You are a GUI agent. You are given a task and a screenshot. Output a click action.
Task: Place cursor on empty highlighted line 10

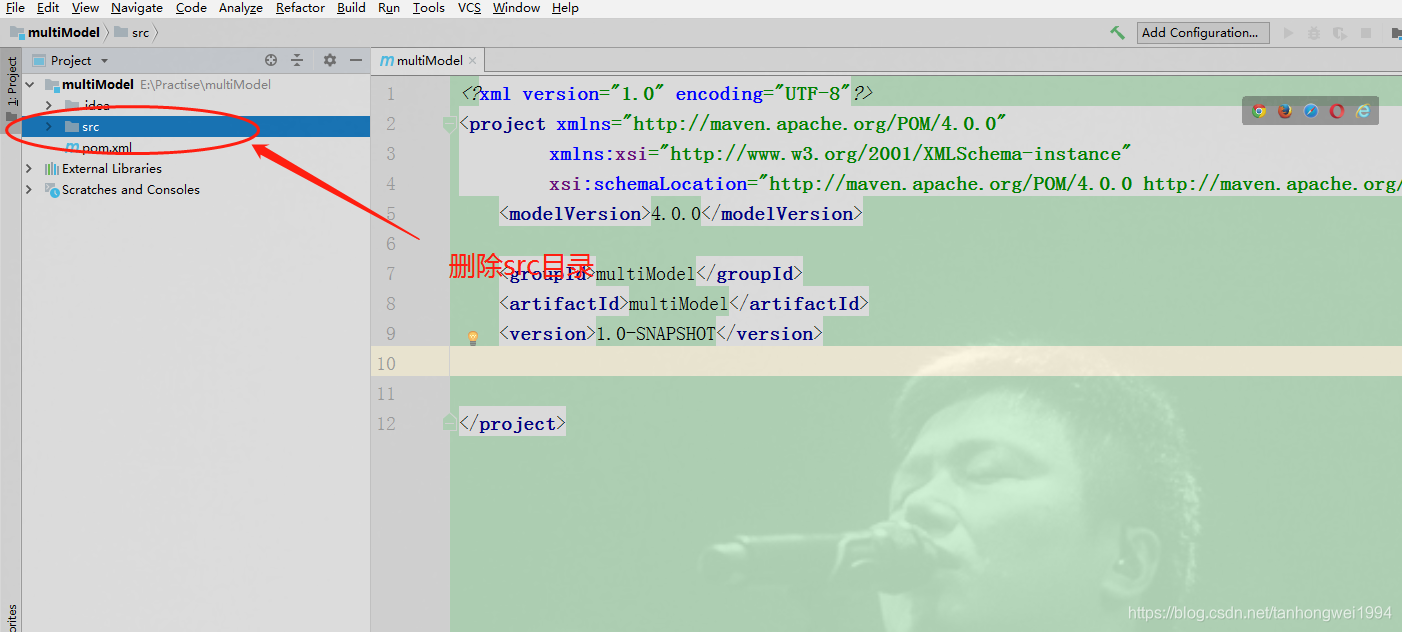(x=926, y=362)
